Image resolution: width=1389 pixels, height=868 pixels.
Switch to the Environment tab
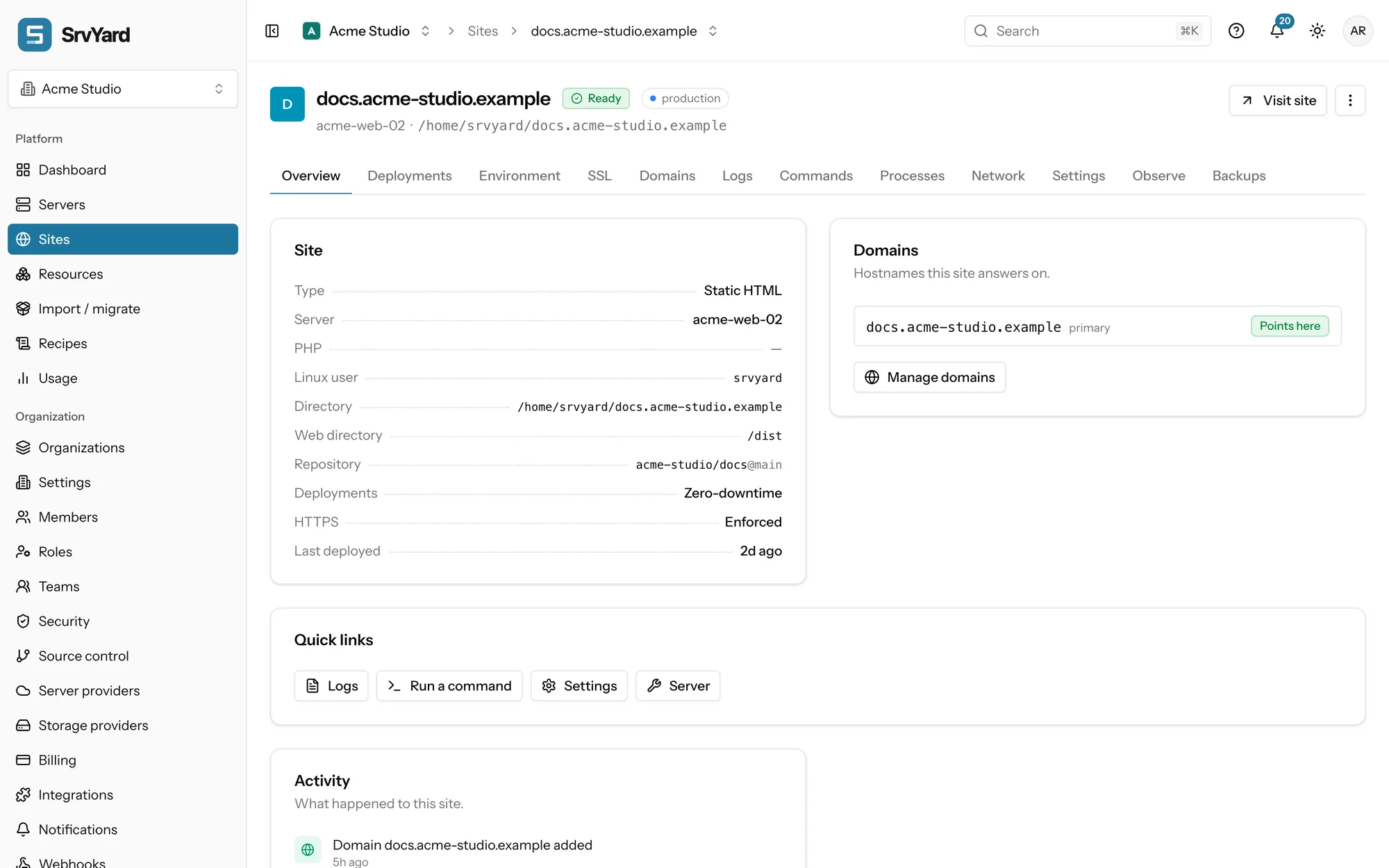tap(519, 176)
